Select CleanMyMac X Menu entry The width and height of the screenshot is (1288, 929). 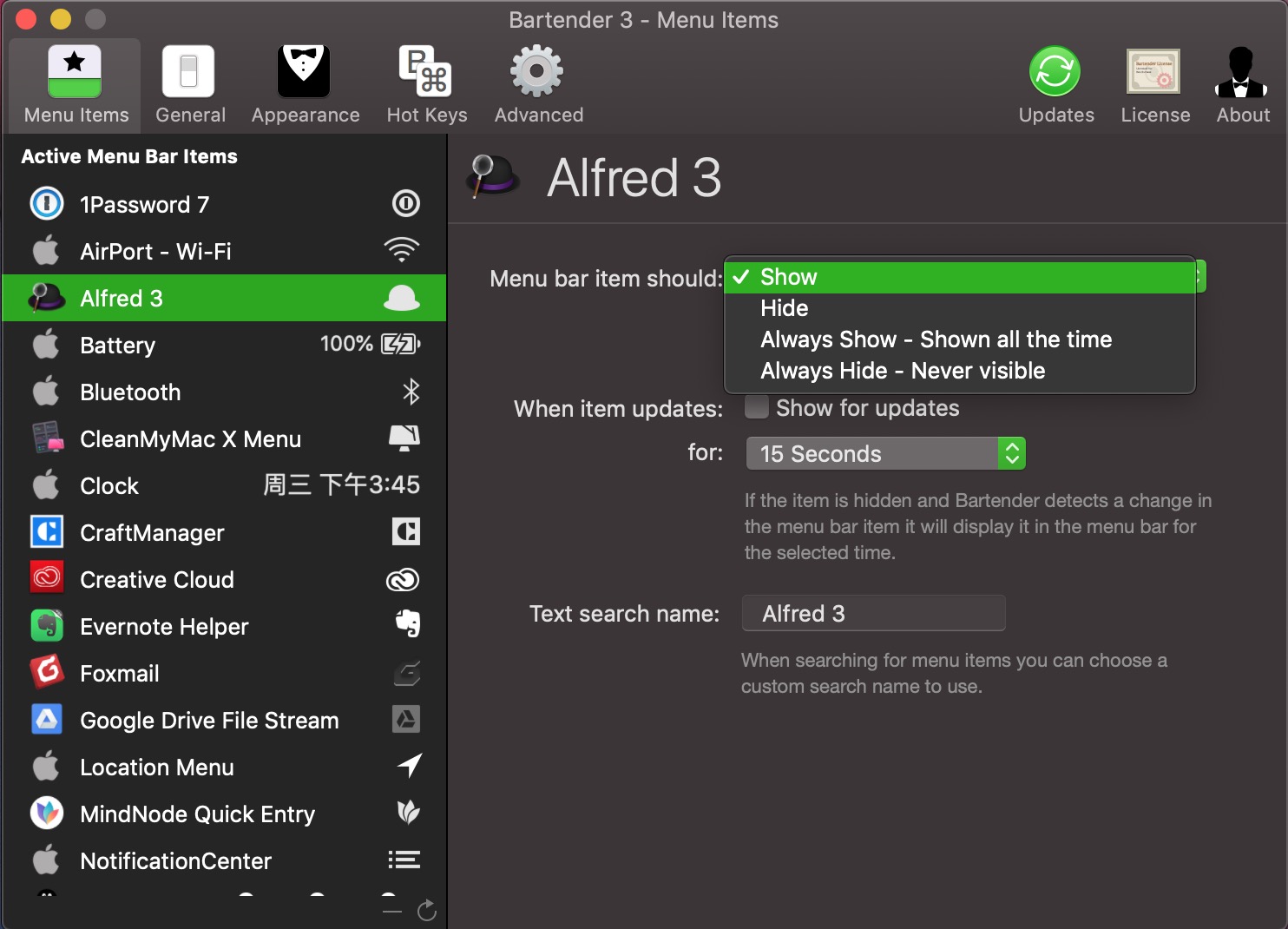pos(224,438)
